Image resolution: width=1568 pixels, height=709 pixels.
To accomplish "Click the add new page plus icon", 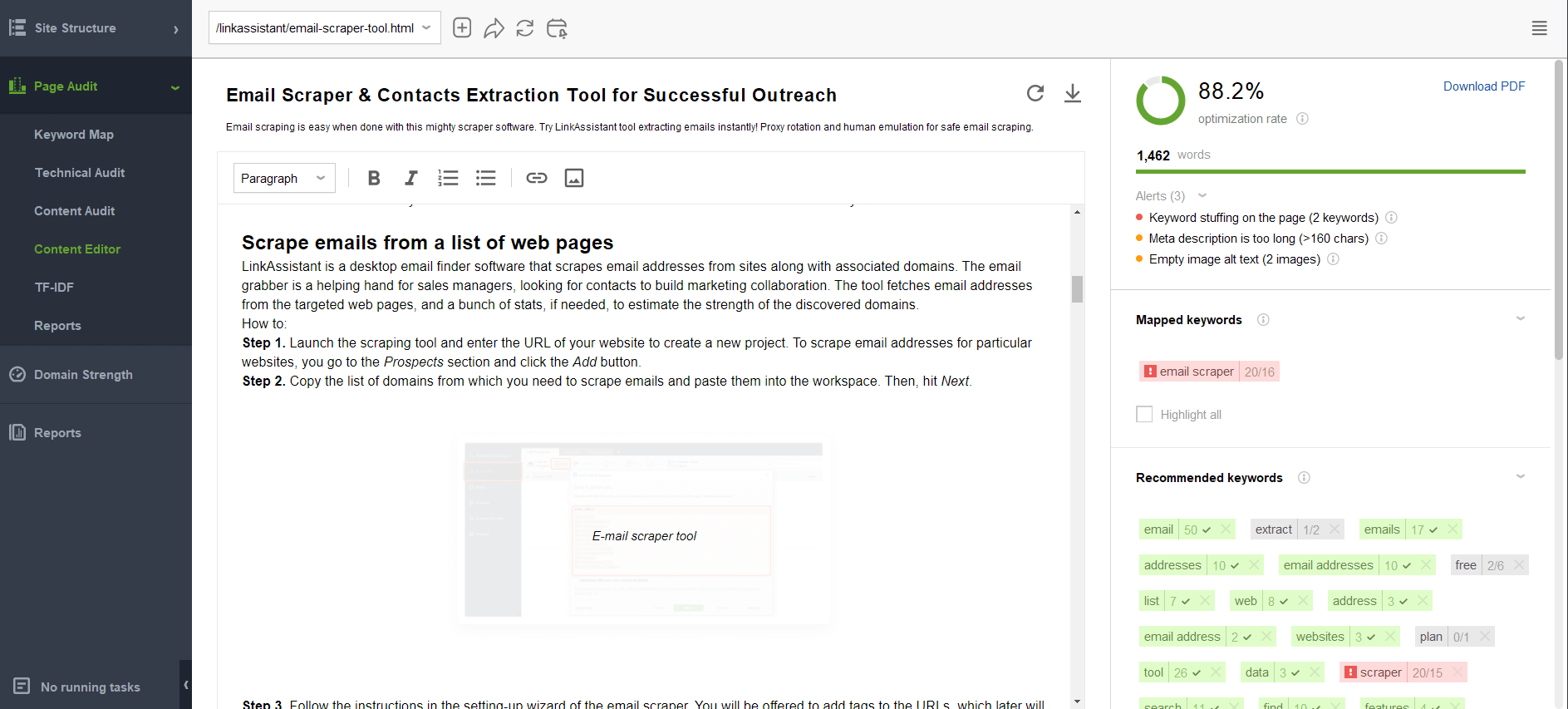I will 462,28.
